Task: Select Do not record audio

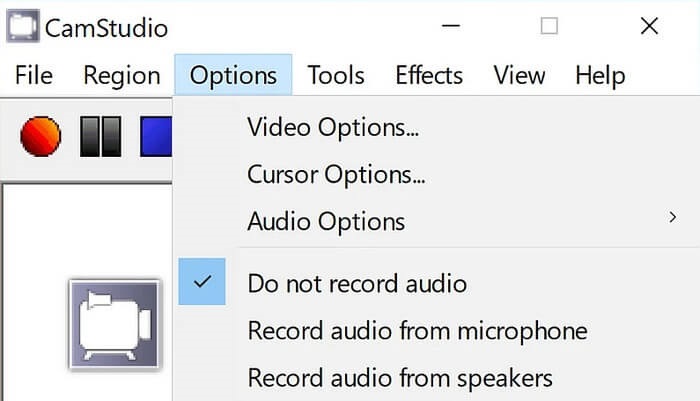Action: [437, 284]
